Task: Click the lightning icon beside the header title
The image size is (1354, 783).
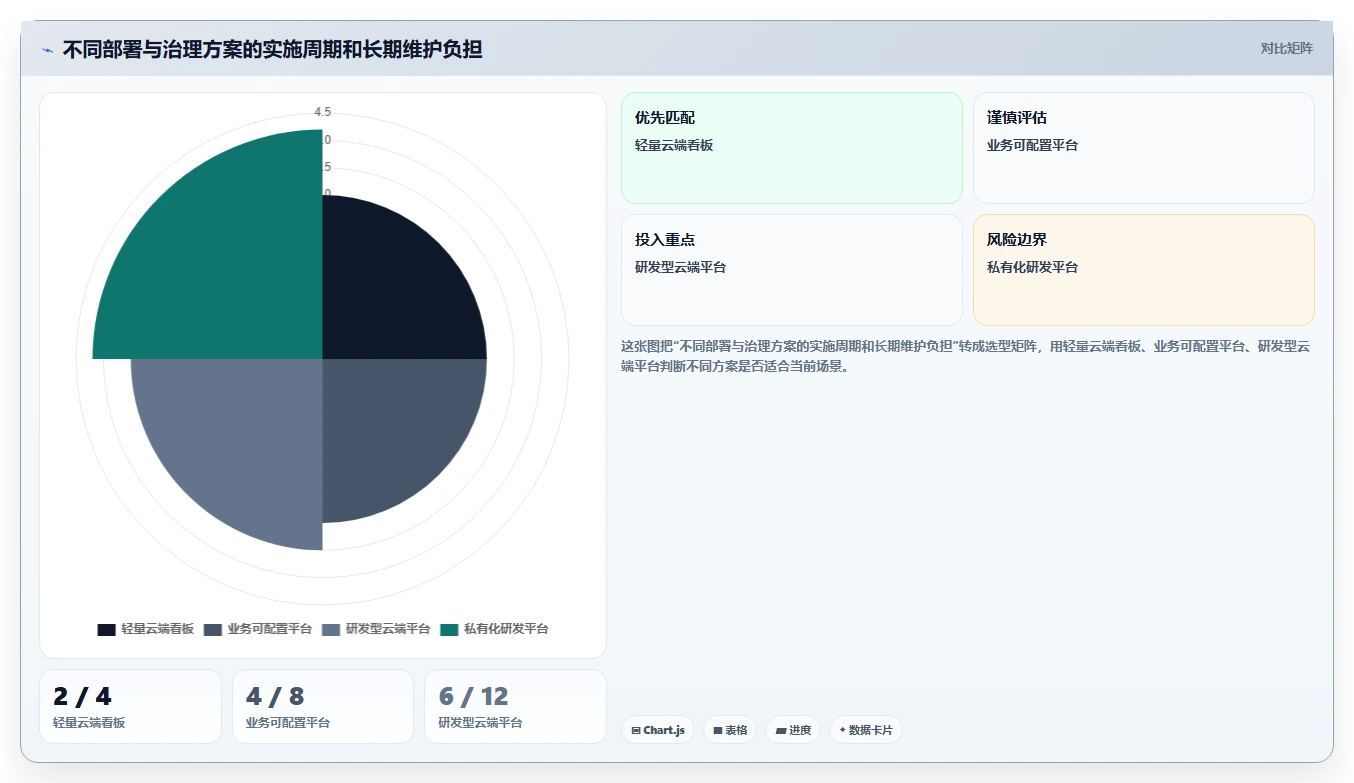Action: (x=47, y=49)
